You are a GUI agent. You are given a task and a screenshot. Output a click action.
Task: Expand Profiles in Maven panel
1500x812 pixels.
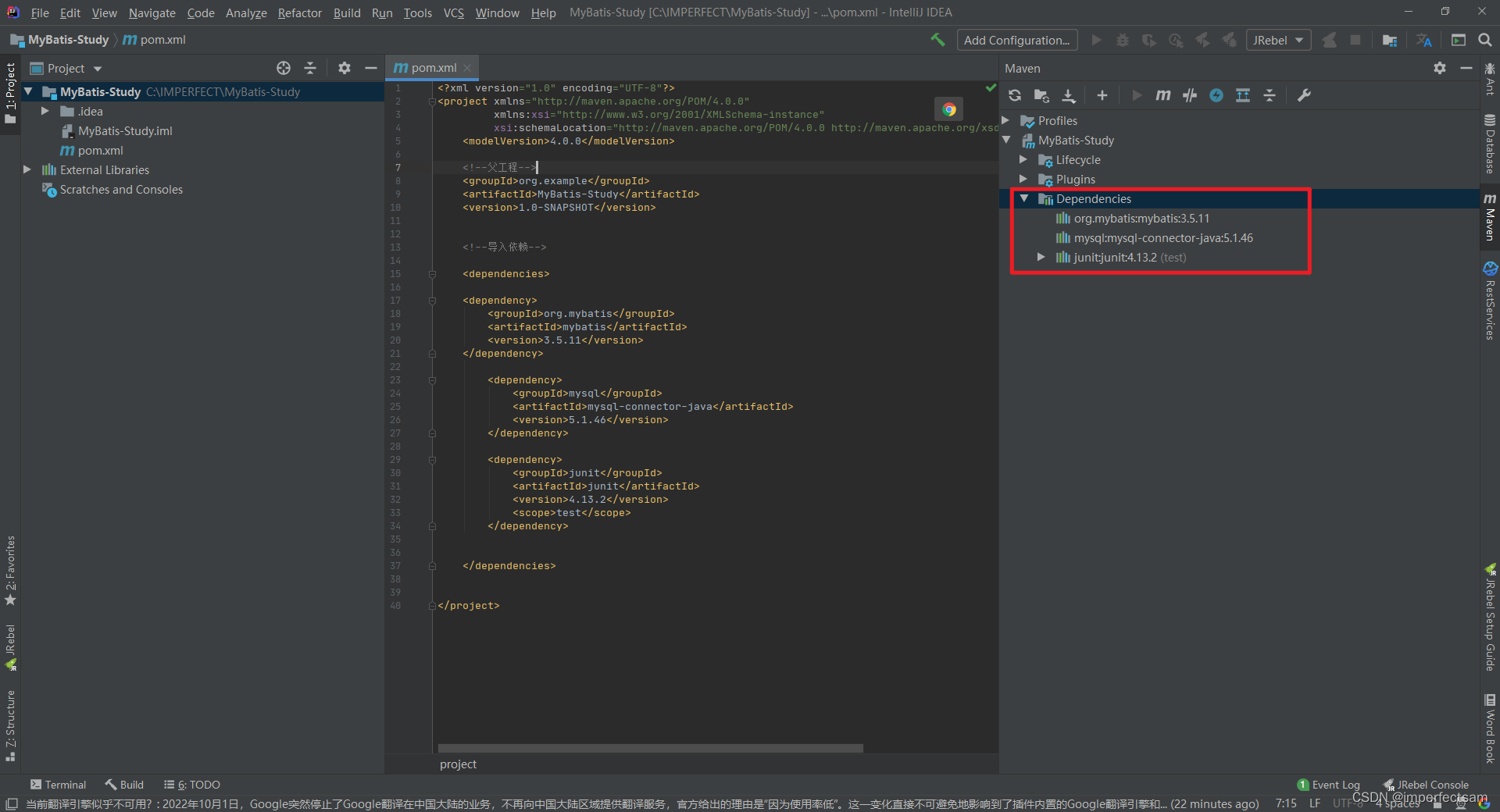click(1006, 120)
